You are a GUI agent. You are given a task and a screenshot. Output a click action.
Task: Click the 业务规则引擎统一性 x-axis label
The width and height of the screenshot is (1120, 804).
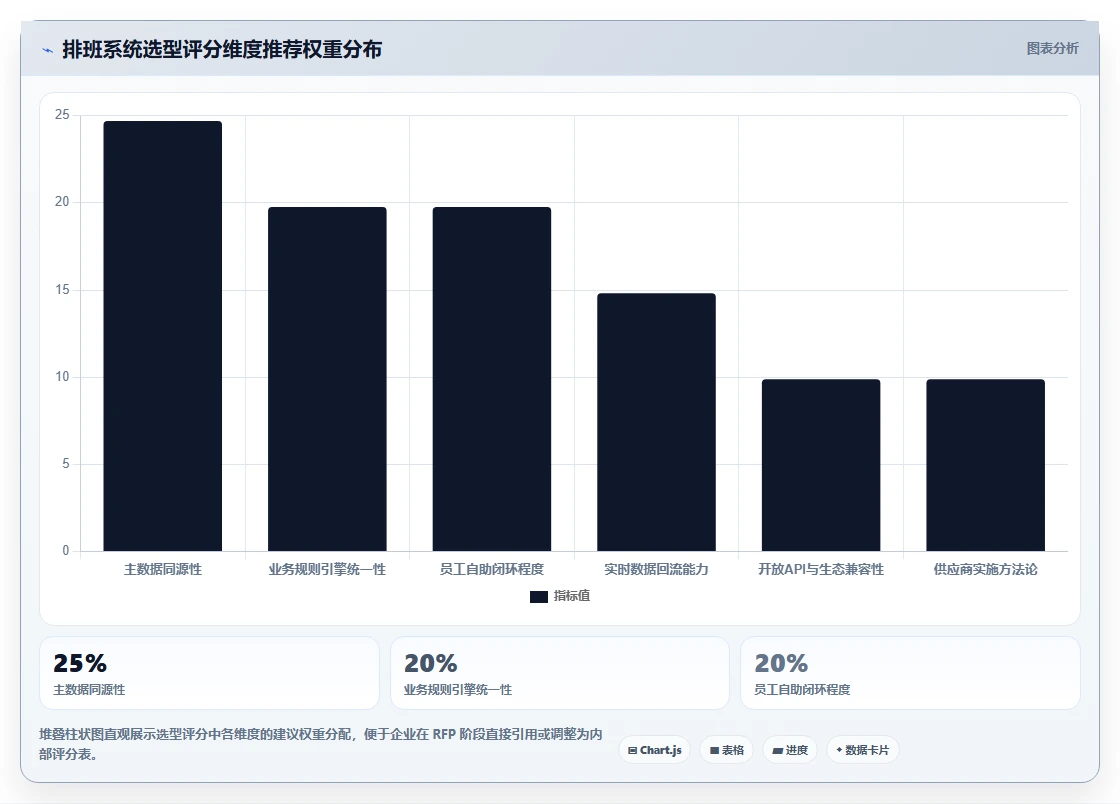coord(327,569)
